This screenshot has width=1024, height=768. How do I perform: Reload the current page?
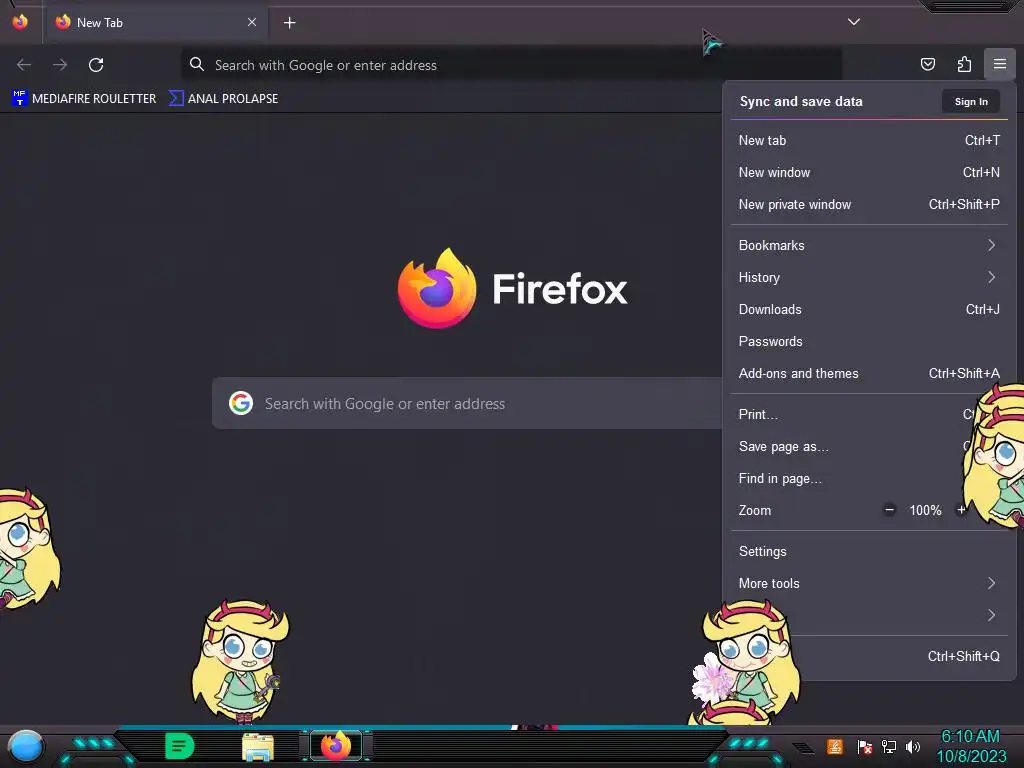(96, 65)
